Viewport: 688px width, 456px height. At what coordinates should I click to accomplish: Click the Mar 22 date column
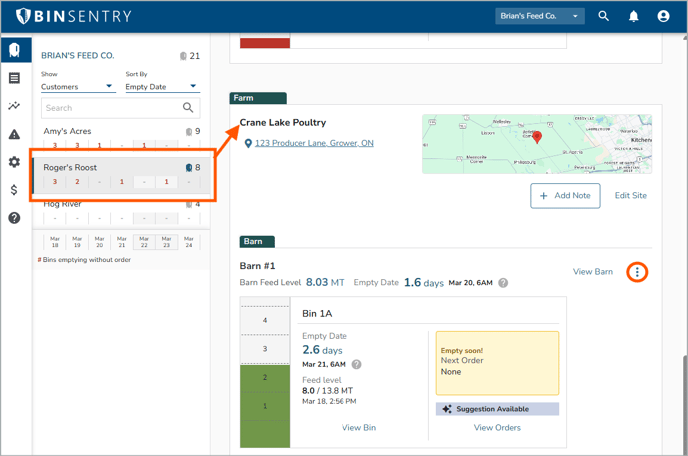click(144, 242)
